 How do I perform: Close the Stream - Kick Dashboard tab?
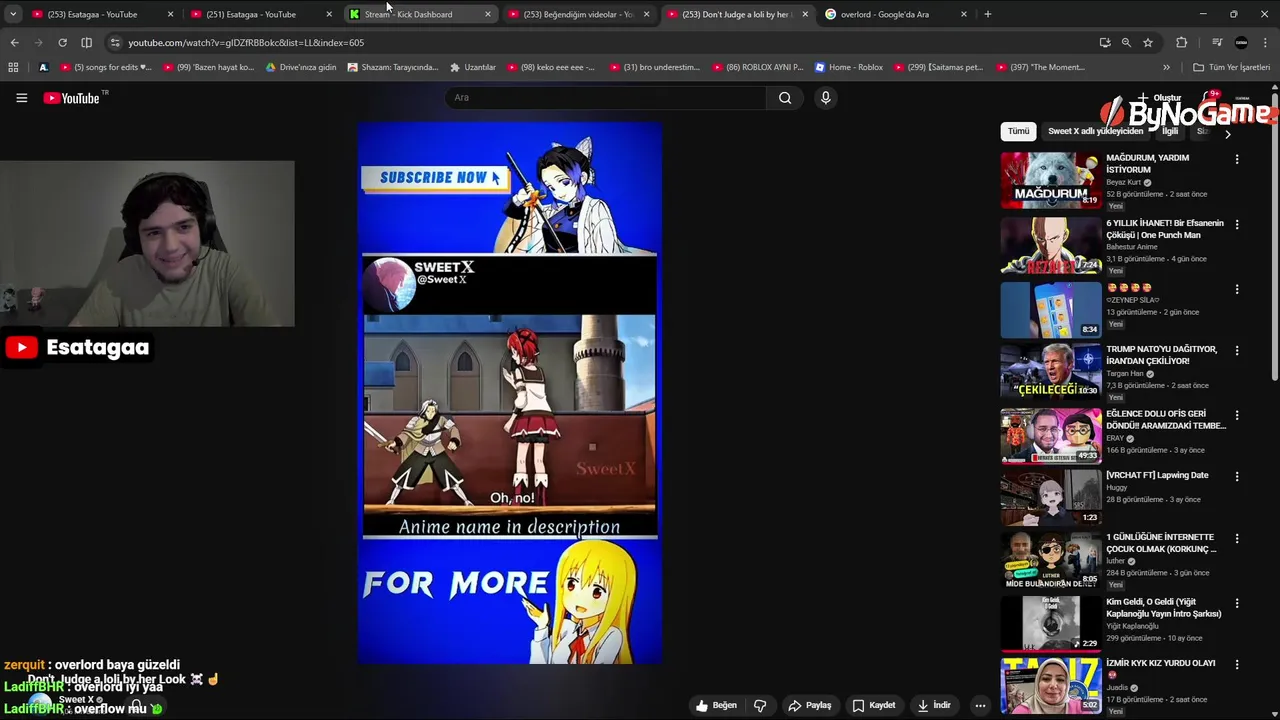tap(487, 14)
